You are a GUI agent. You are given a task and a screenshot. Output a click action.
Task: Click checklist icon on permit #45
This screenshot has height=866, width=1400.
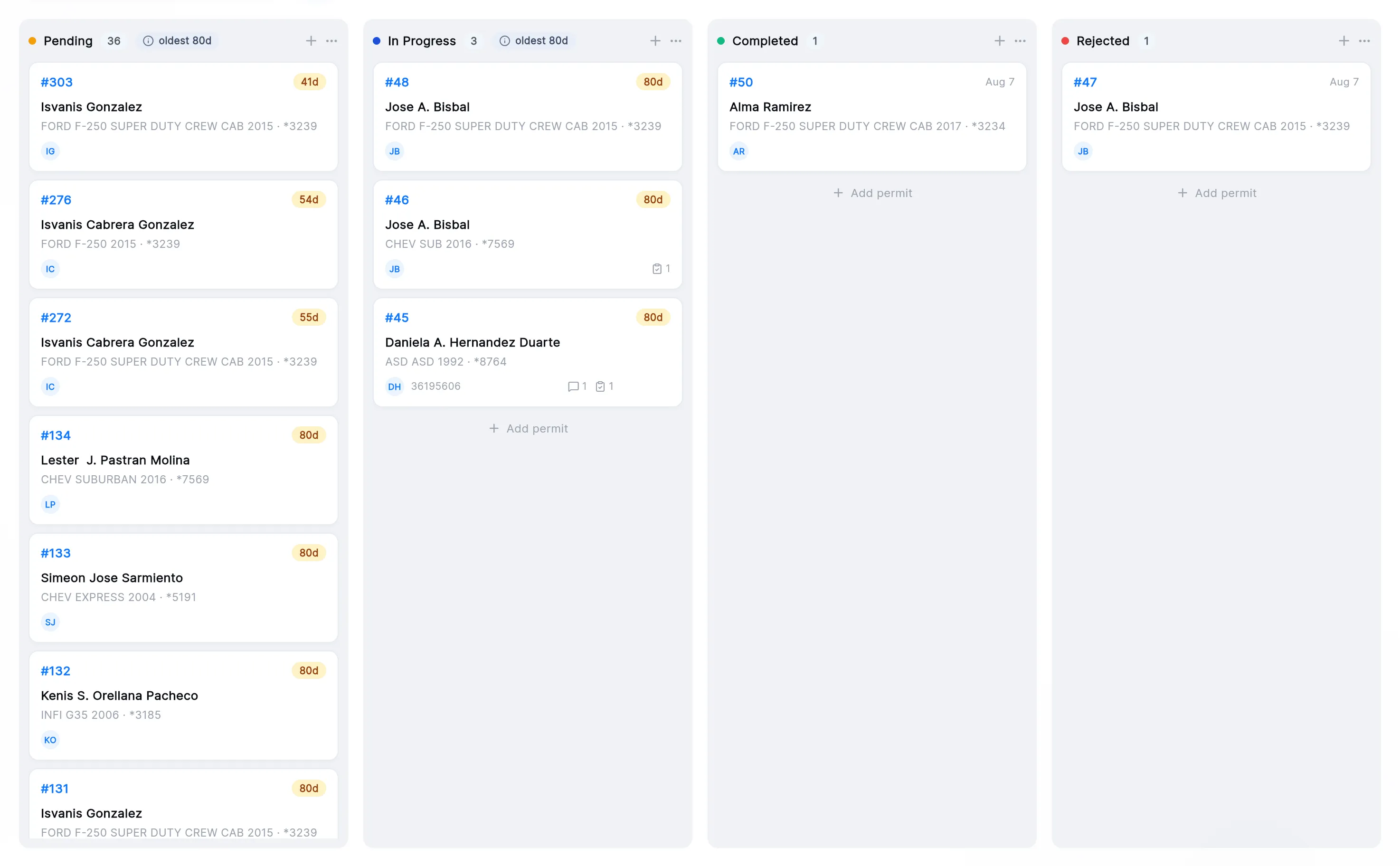click(x=600, y=386)
